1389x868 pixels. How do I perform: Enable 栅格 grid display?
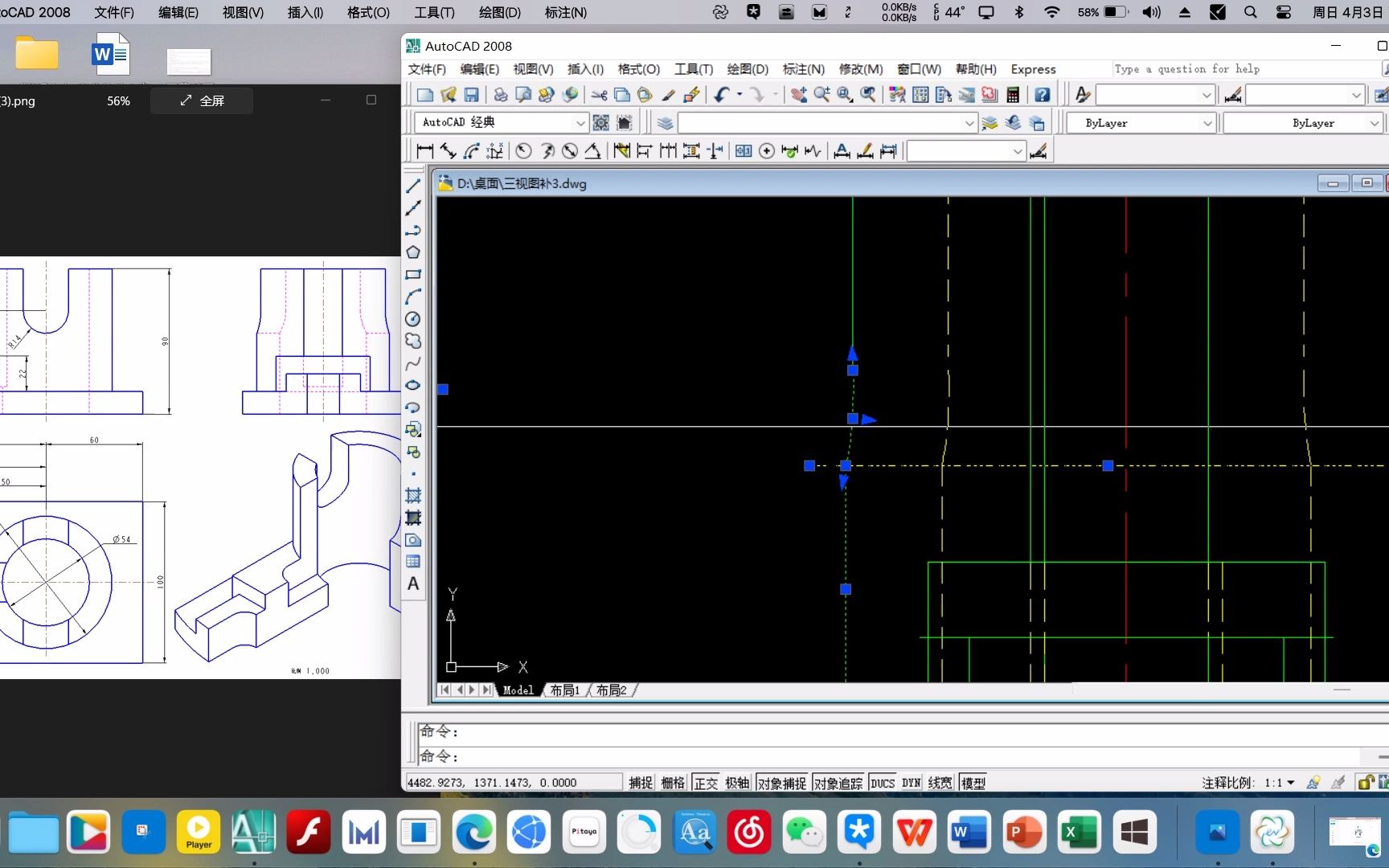673,782
